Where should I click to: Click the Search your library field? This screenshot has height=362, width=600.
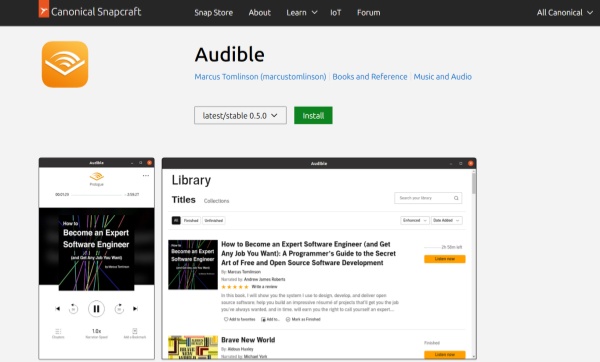pyautogui.click(x=428, y=198)
